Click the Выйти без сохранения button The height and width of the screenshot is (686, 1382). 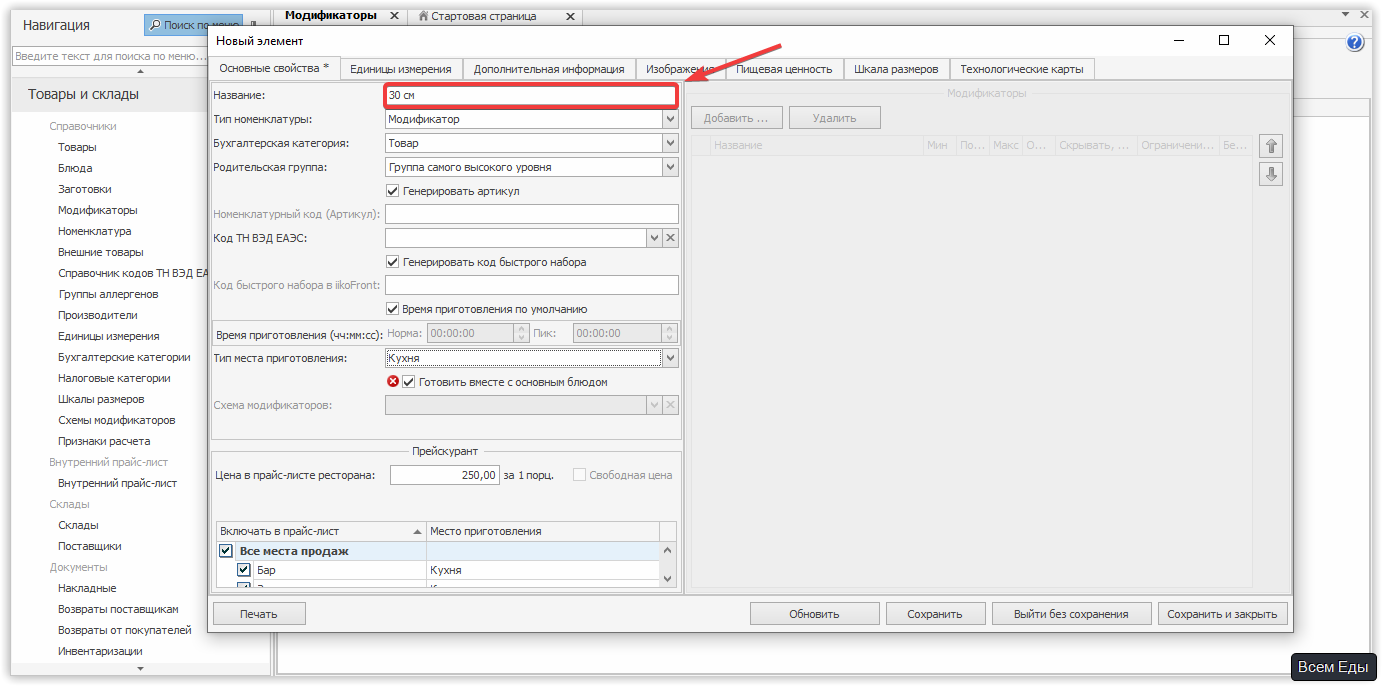coord(1071,614)
